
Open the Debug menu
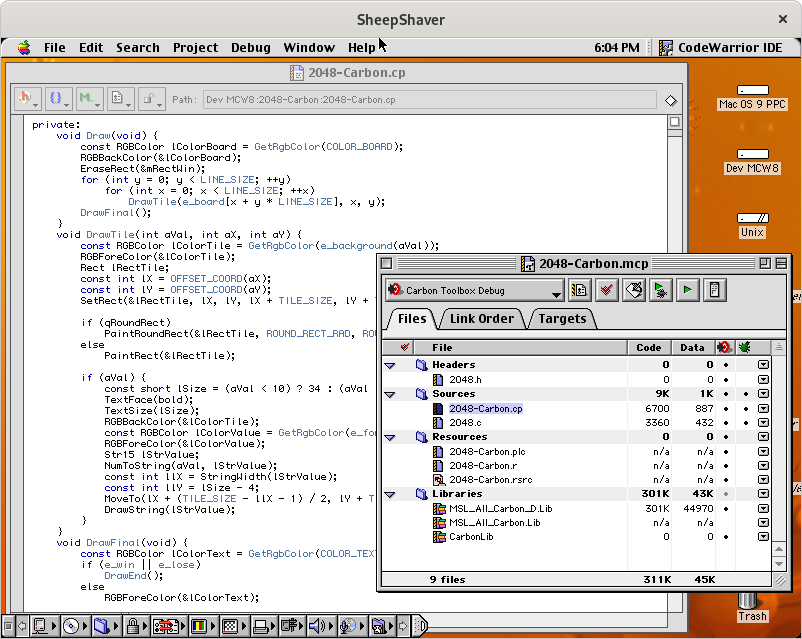[251, 48]
